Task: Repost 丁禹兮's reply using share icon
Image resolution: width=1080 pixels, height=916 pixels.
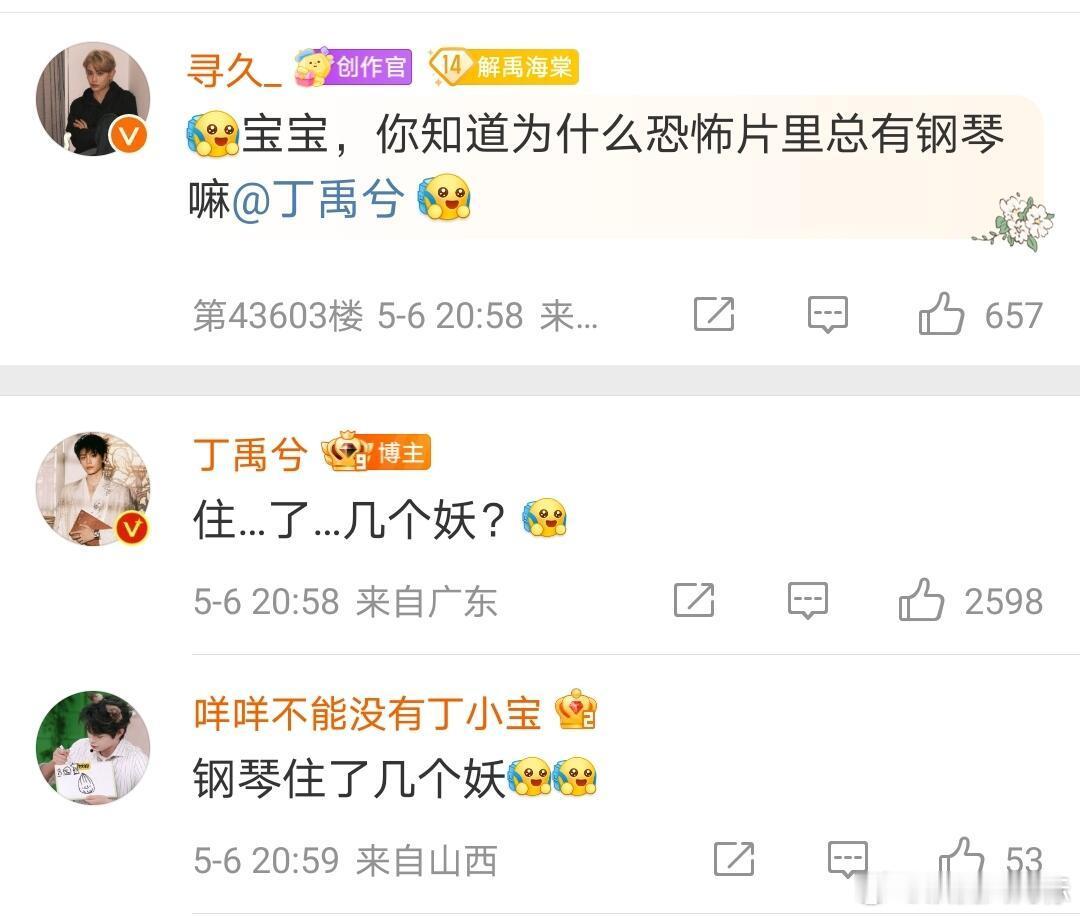Action: tap(694, 600)
